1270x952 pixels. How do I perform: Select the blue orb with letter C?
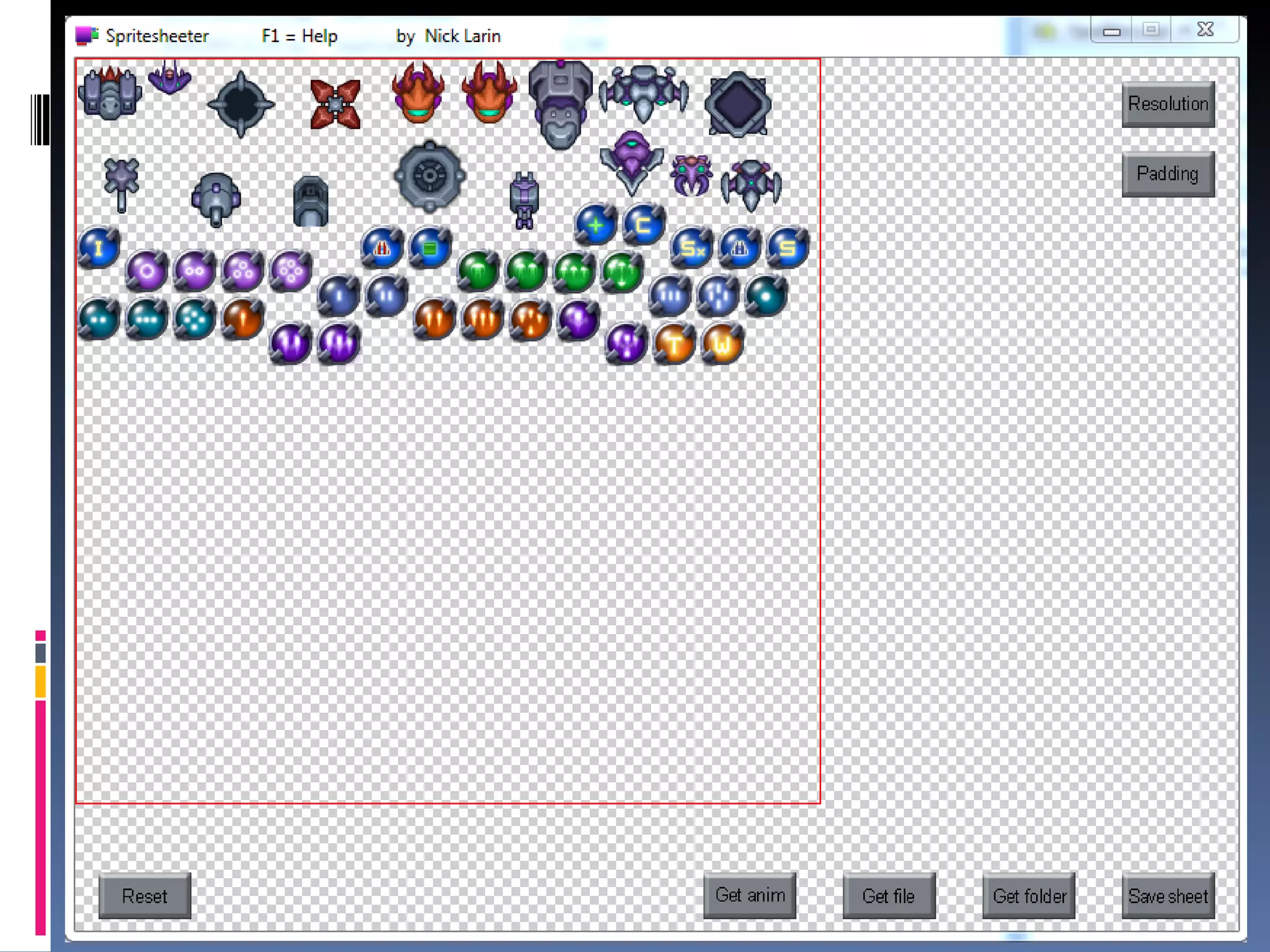point(644,224)
